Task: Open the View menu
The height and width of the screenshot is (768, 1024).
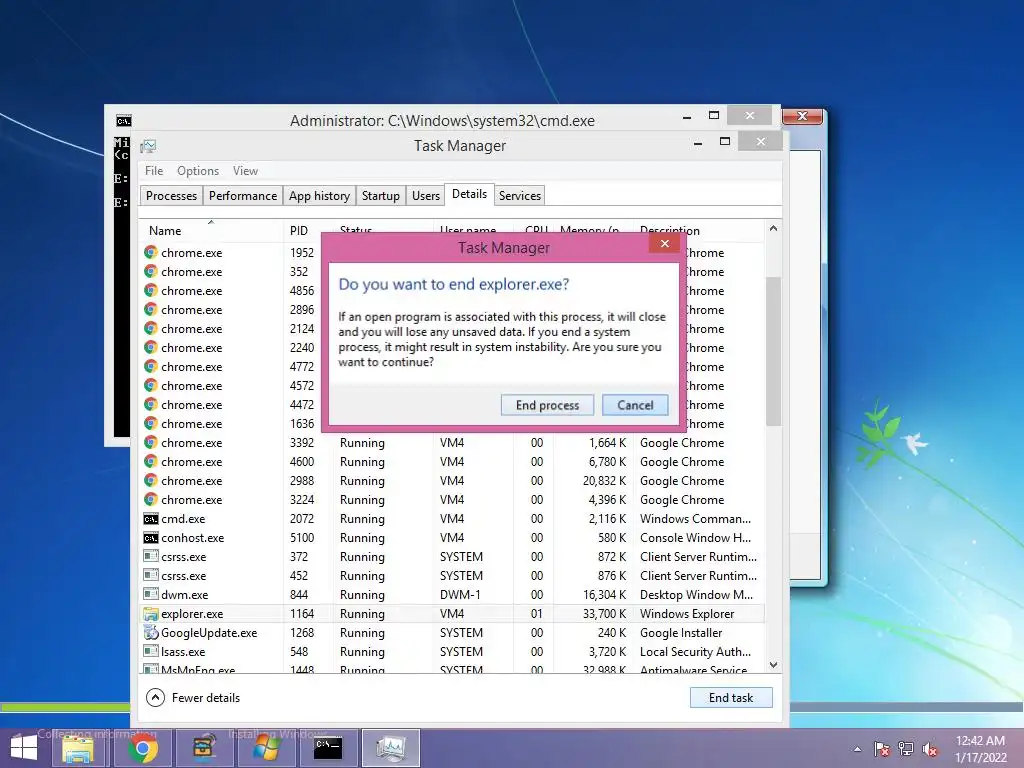Action: 246,170
